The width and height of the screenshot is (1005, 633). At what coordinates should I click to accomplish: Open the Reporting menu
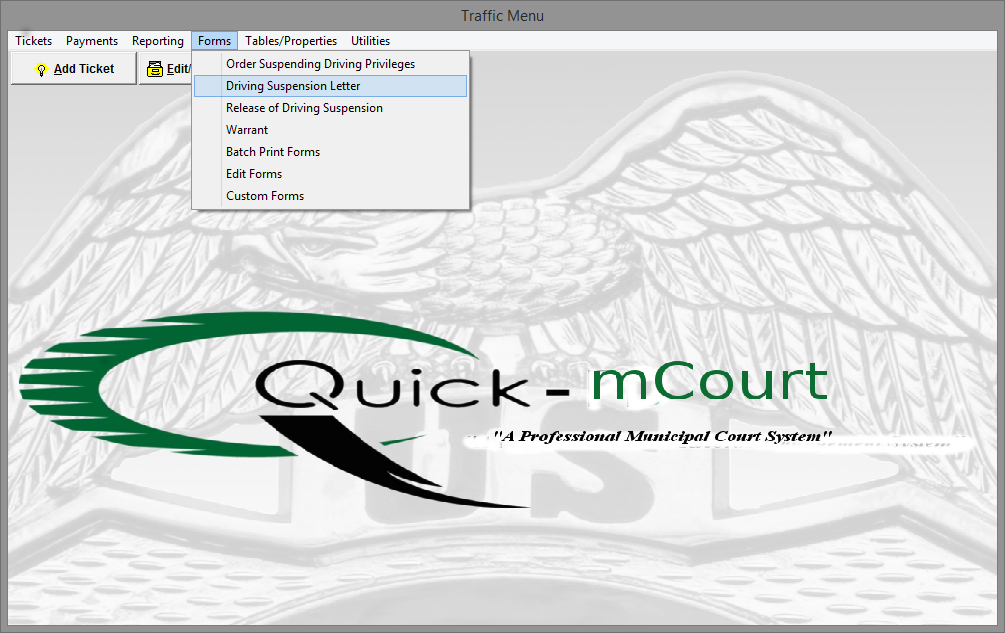pos(158,41)
